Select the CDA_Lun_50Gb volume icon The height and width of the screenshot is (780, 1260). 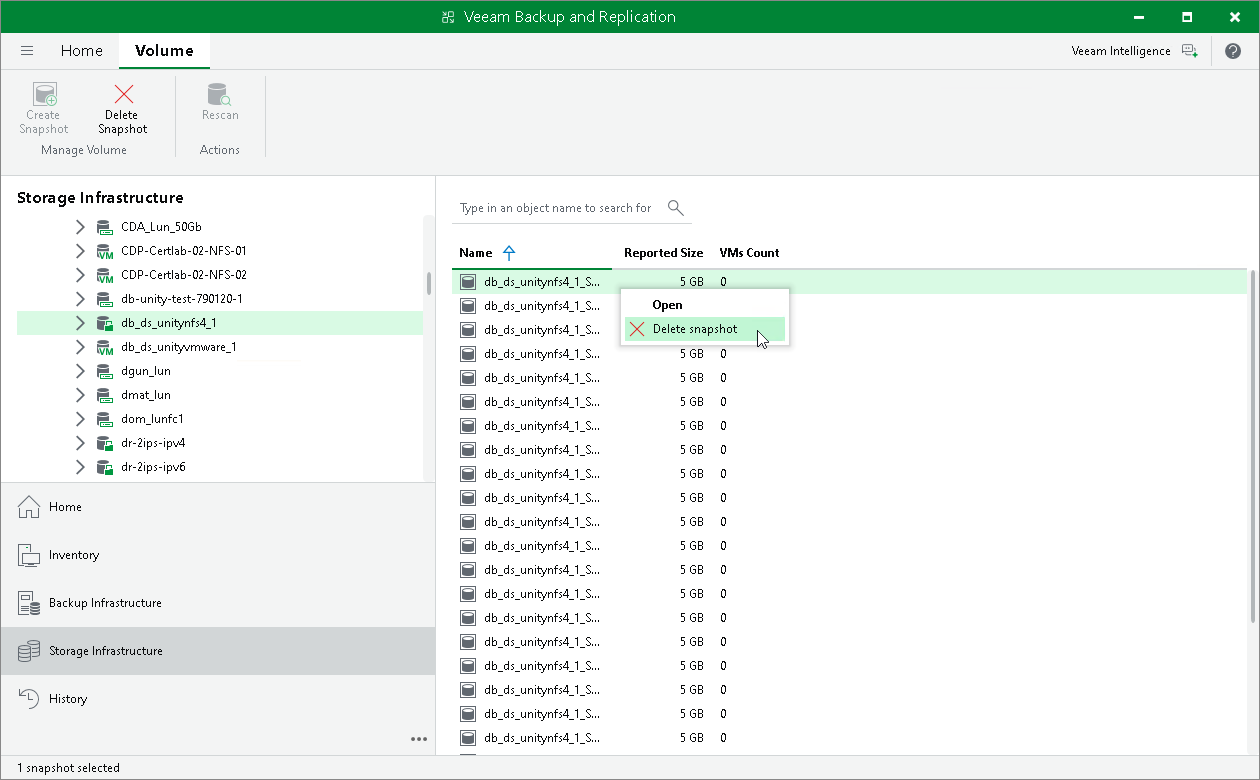click(104, 227)
